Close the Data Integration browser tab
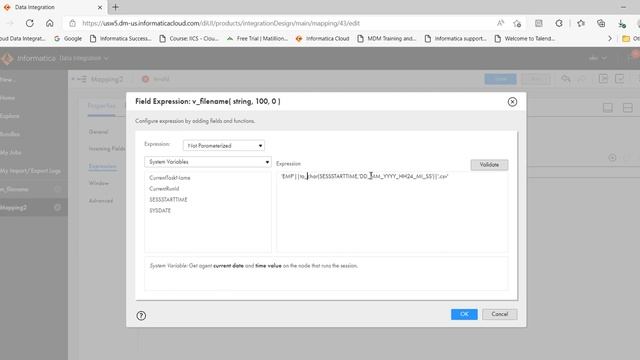The height and width of the screenshot is (360, 640). click(100, 7)
